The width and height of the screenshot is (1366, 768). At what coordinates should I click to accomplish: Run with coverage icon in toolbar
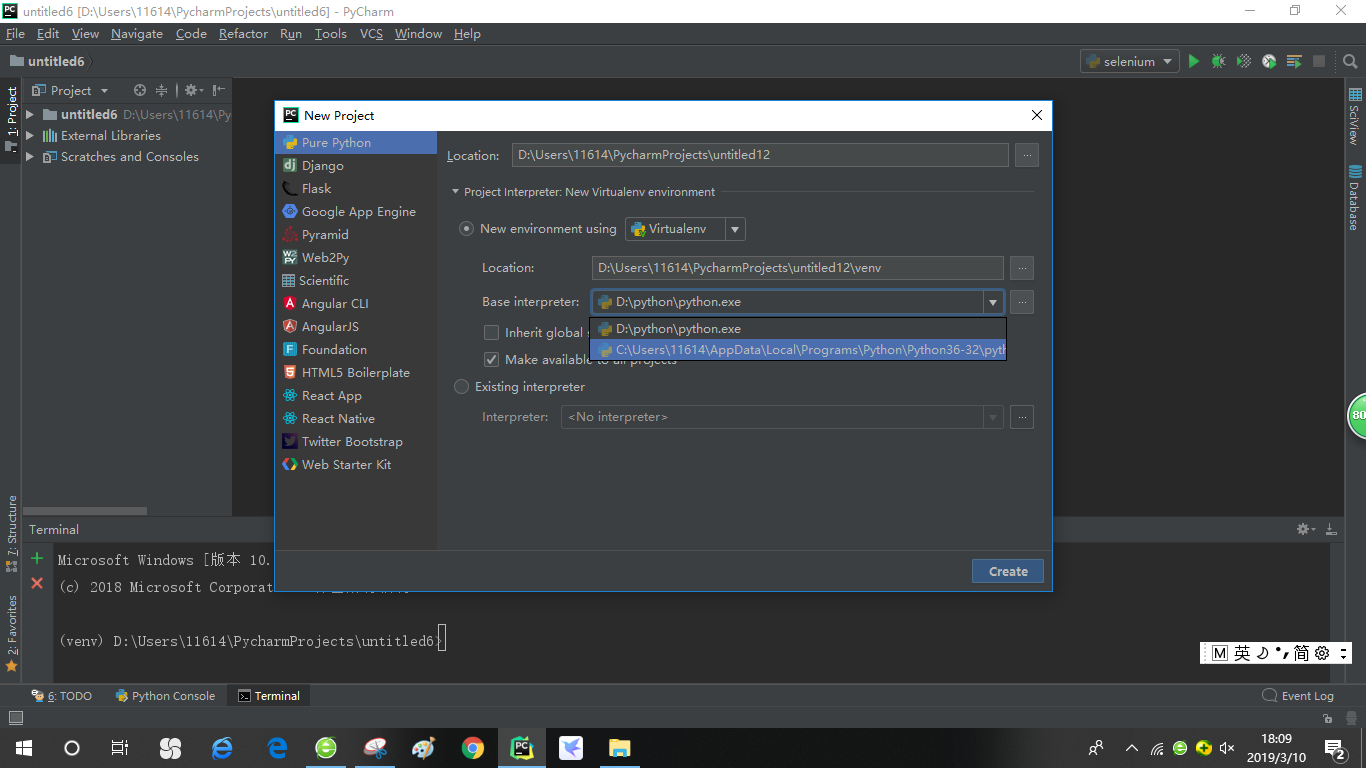coord(1244,61)
